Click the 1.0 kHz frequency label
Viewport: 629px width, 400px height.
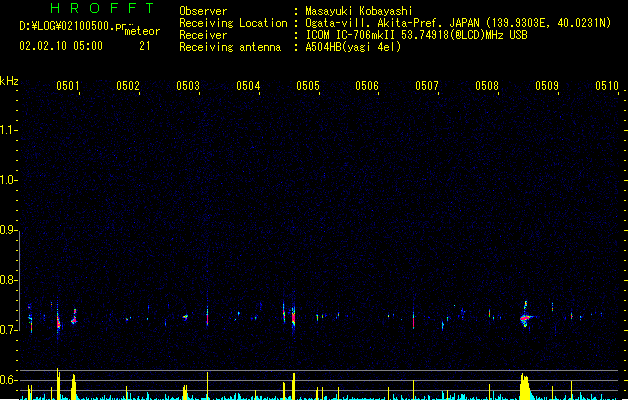pyautogui.click(x=7, y=180)
